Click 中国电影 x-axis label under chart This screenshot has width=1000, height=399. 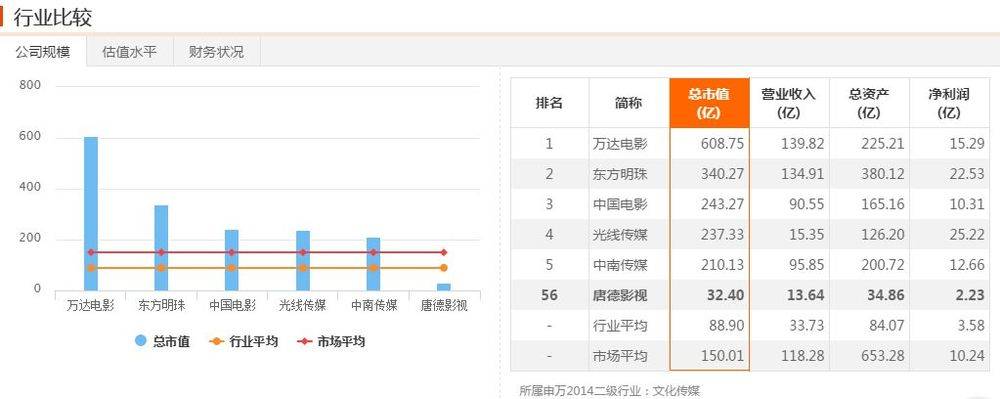232,305
